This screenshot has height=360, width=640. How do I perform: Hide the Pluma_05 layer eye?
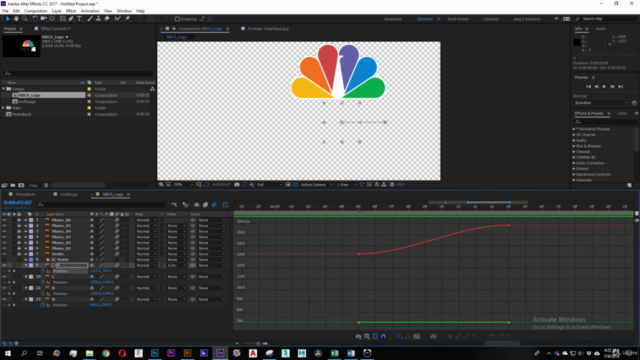point(4,226)
